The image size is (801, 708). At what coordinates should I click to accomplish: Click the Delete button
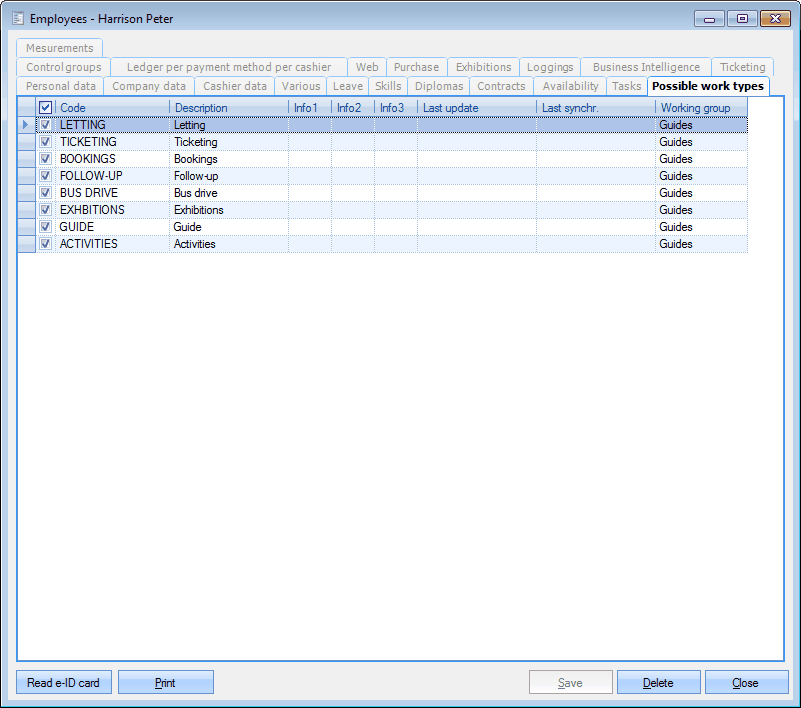tap(658, 682)
